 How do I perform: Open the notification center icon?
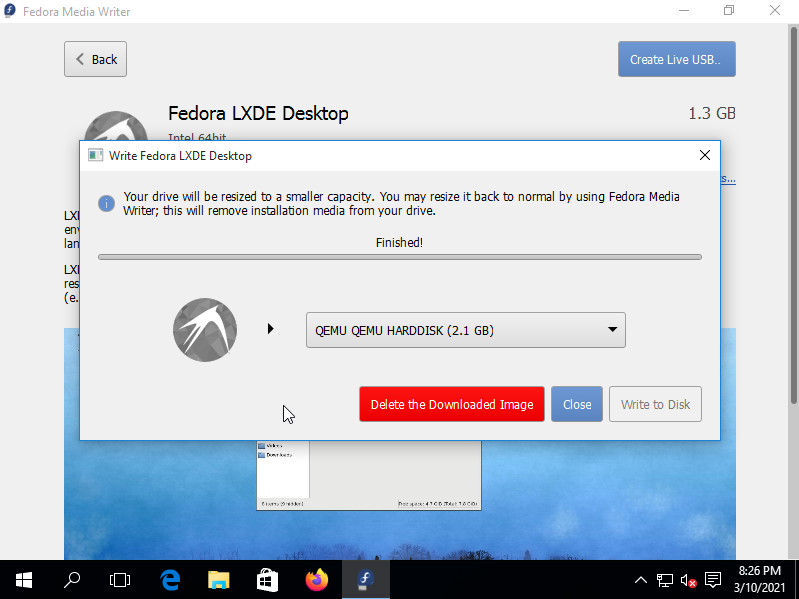click(713, 580)
